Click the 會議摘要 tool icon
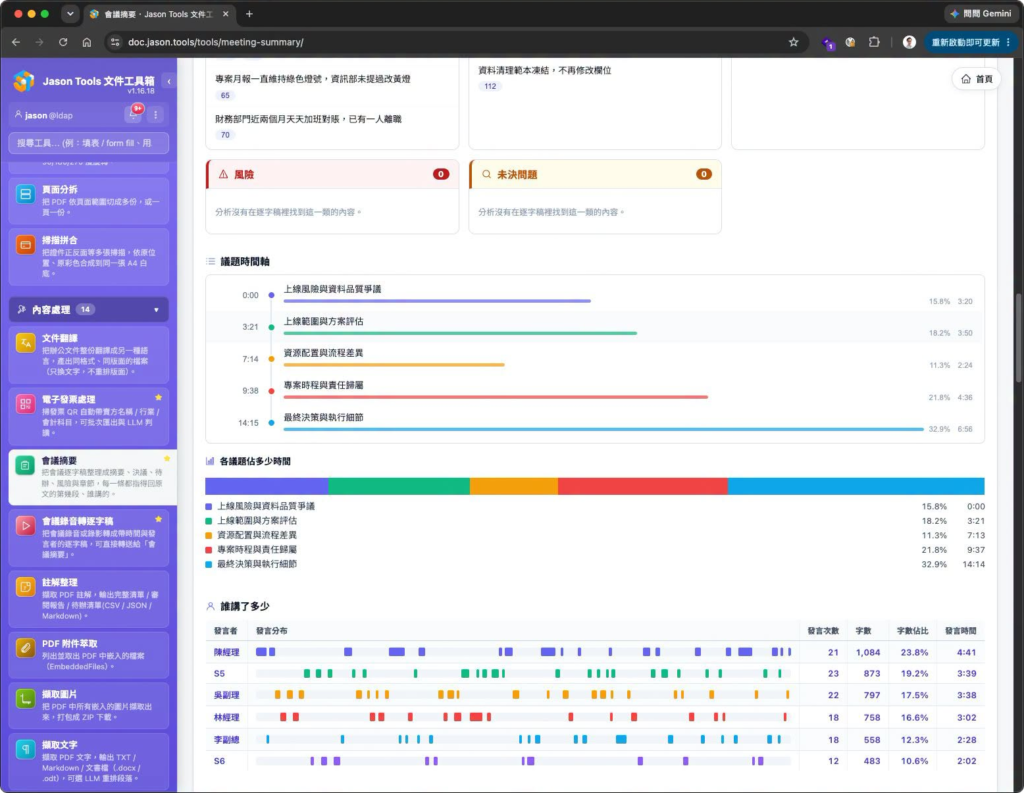This screenshot has width=1024, height=793. [x=25, y=465]
